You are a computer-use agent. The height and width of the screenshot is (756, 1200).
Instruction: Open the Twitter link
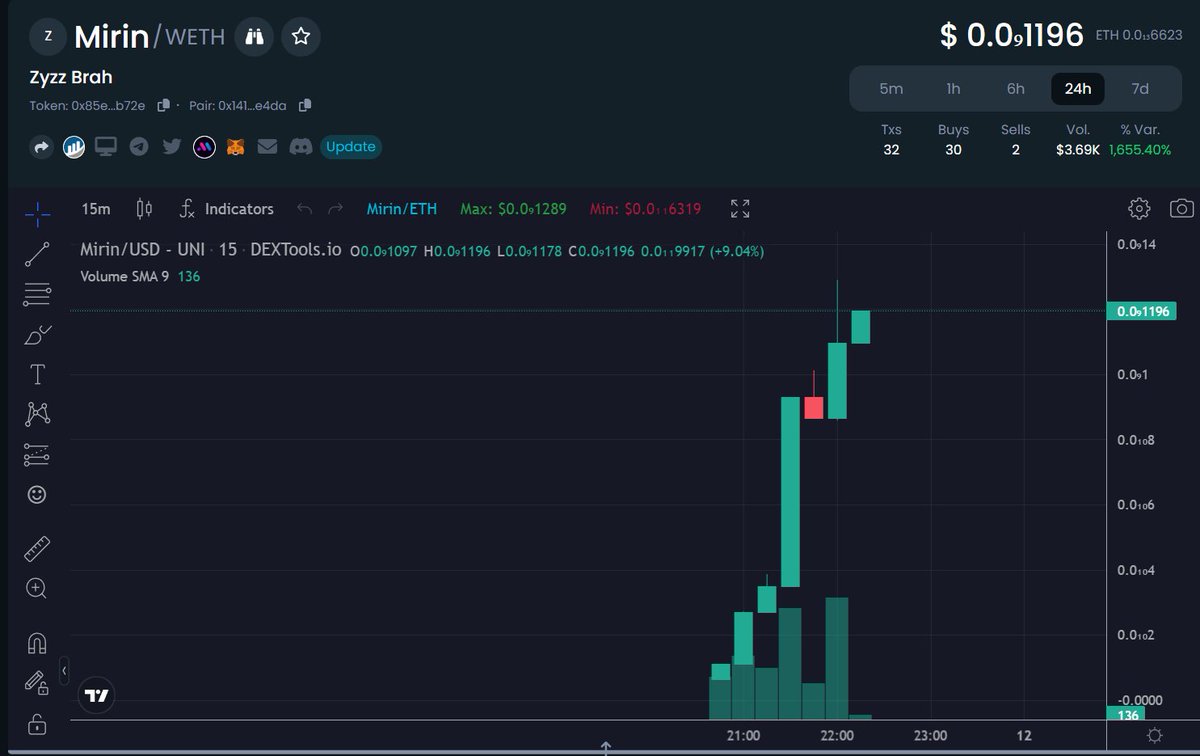[x=171, y=147]
